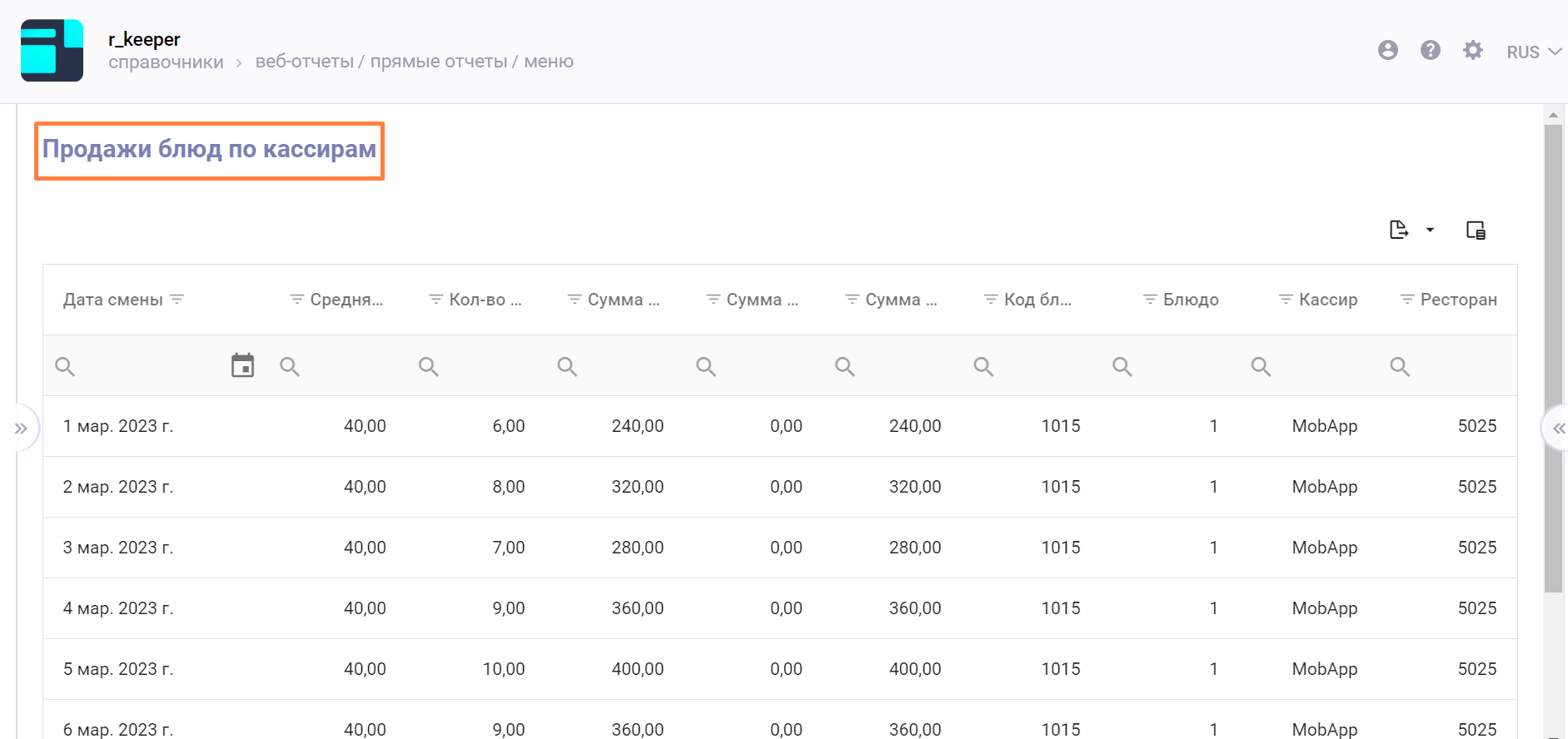
Task: Collapse the right side panel arrows
Action: point(1558,429)
